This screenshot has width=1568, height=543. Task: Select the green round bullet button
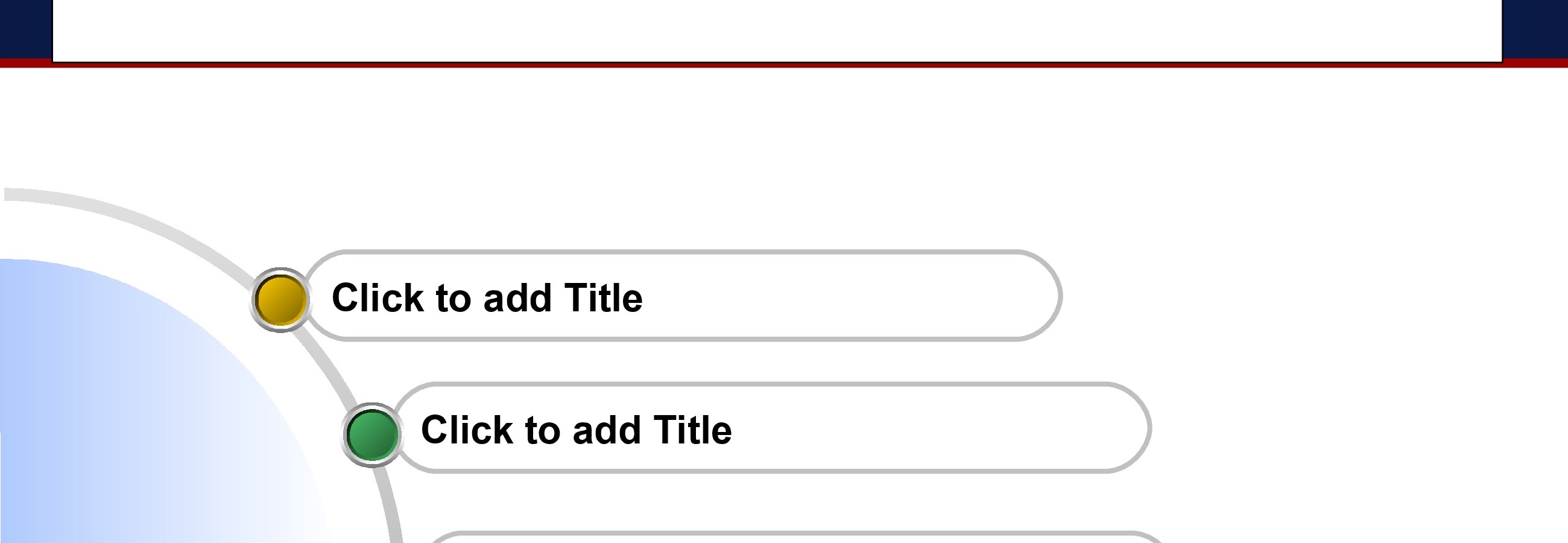(372, 434)
